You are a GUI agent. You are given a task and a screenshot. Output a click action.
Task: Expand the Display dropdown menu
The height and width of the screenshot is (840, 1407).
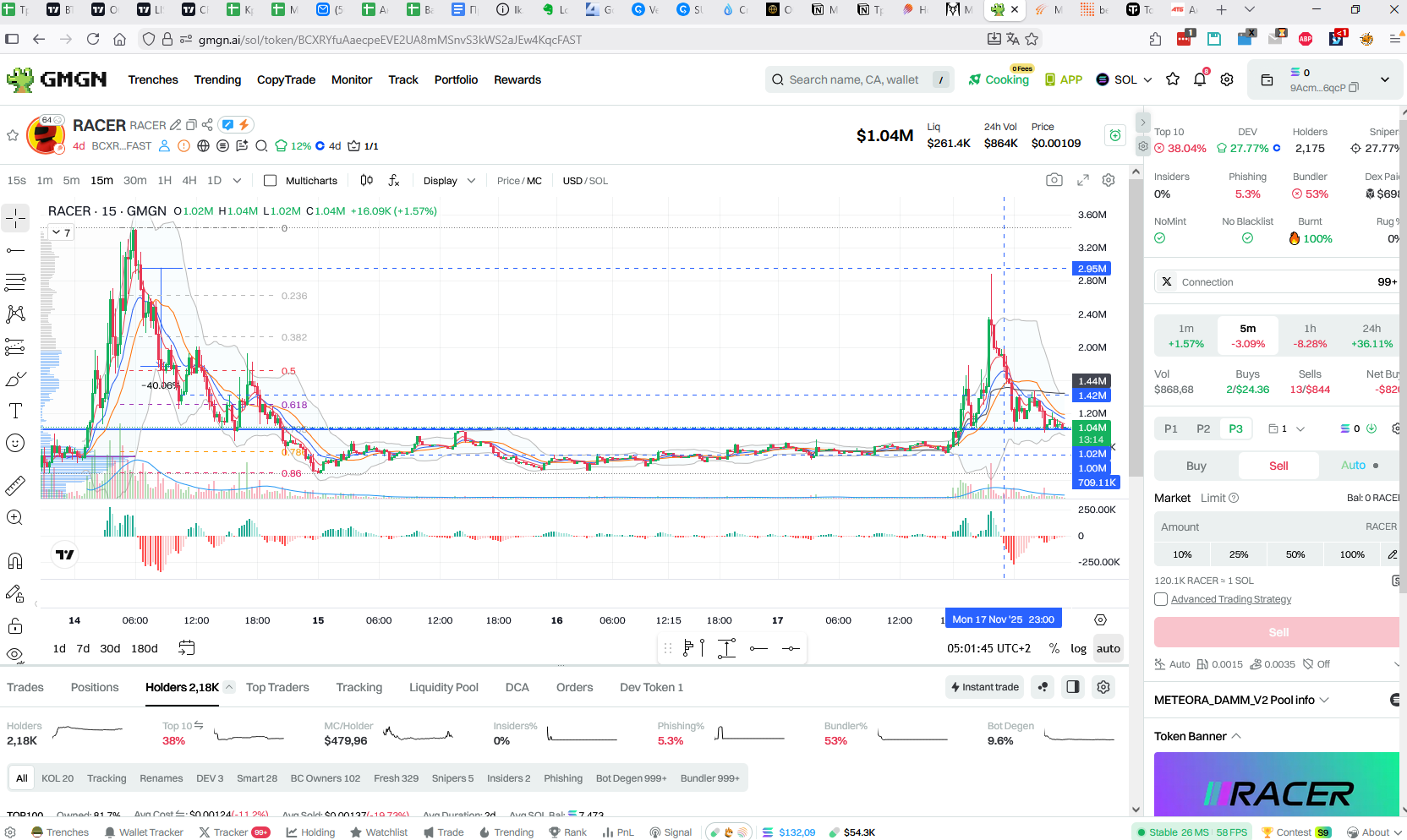click(x=449, y=180)
